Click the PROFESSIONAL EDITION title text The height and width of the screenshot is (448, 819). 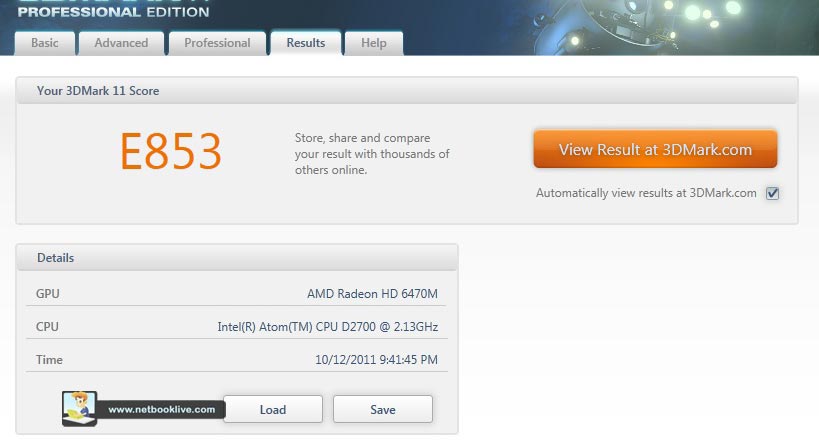[x=113, y=12]
